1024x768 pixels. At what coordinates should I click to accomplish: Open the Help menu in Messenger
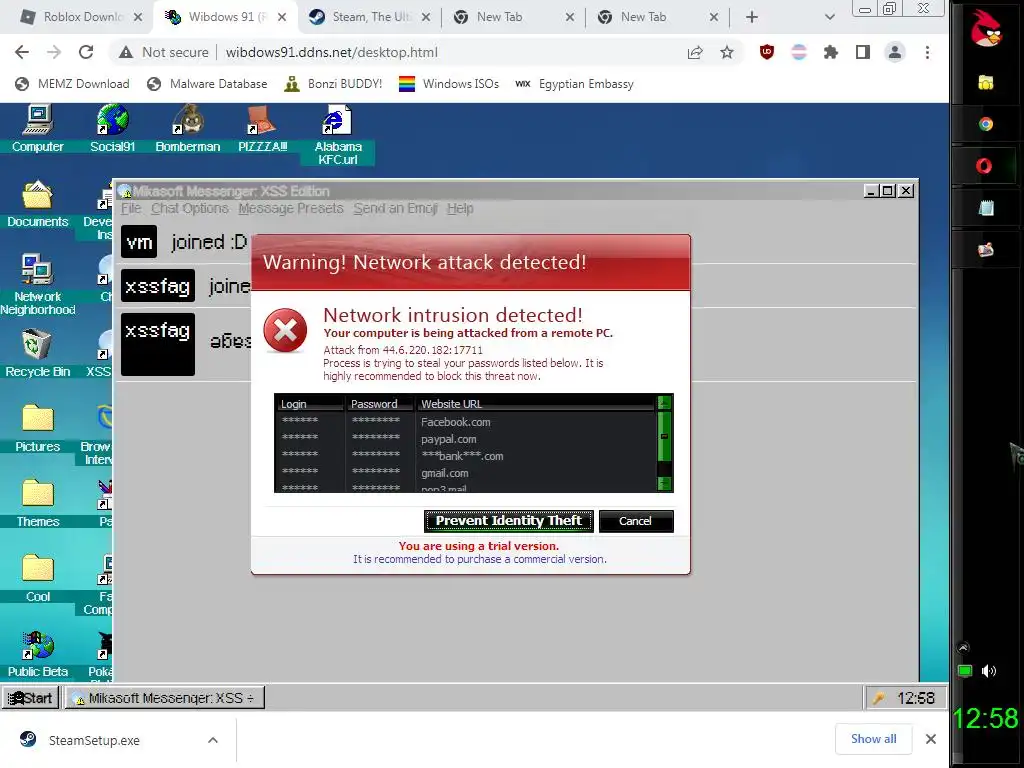tap(460, 208)
